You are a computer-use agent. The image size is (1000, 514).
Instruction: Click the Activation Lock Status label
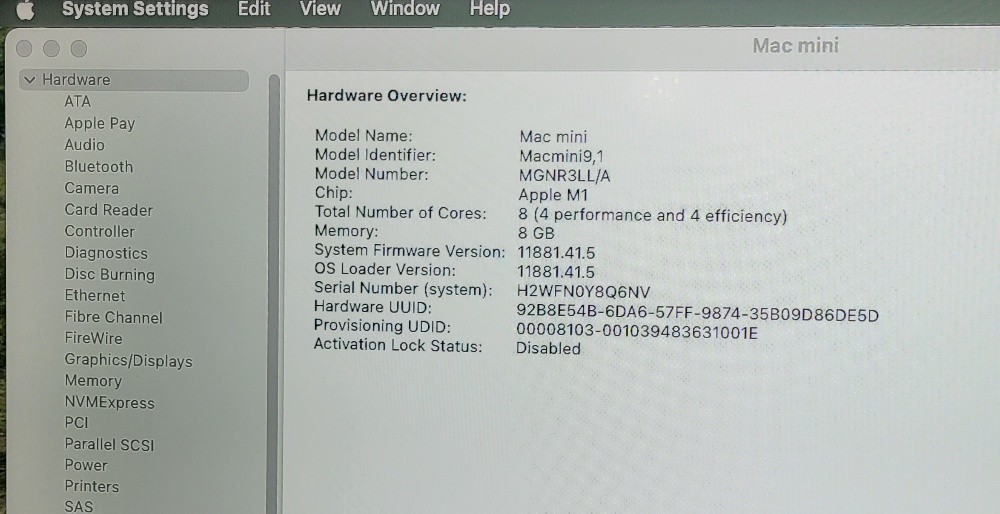(398, 346)
